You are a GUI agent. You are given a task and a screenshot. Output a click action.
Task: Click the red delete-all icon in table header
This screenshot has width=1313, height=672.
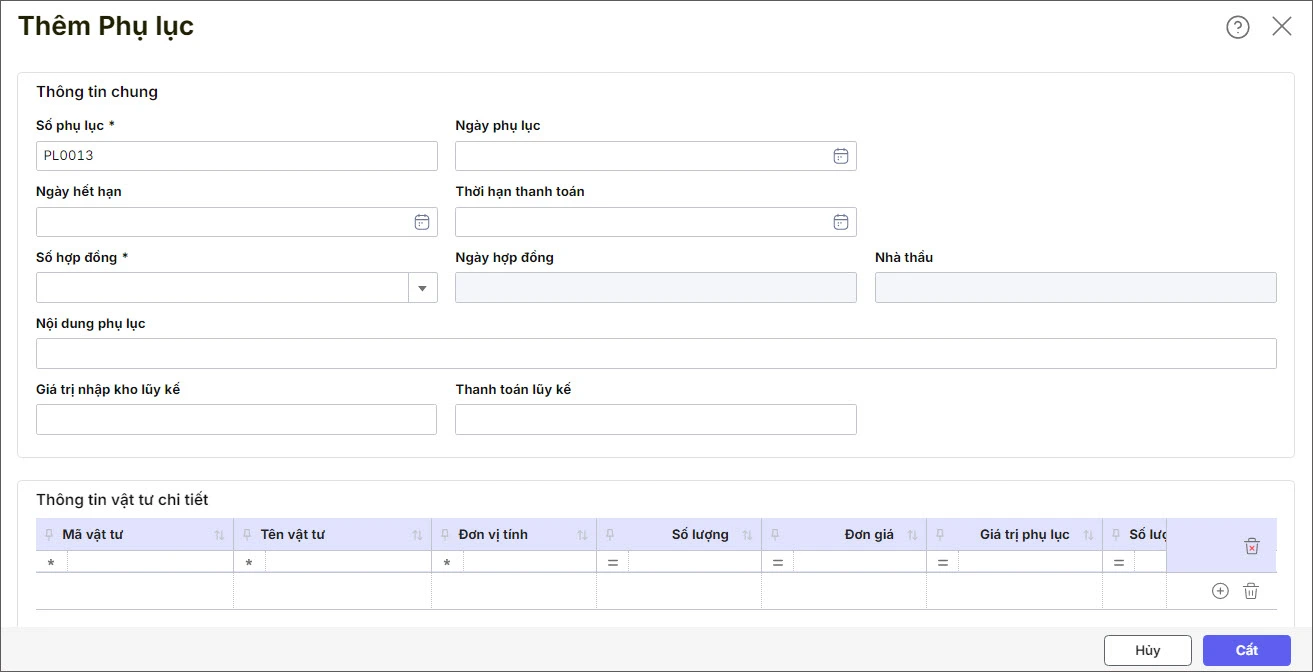(1252, 546)
